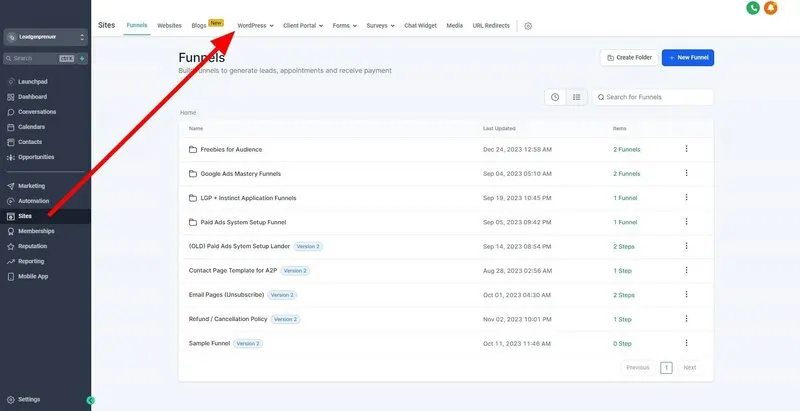Open actions menu for Freebies for Audience
800x411 pixels.
686,149
